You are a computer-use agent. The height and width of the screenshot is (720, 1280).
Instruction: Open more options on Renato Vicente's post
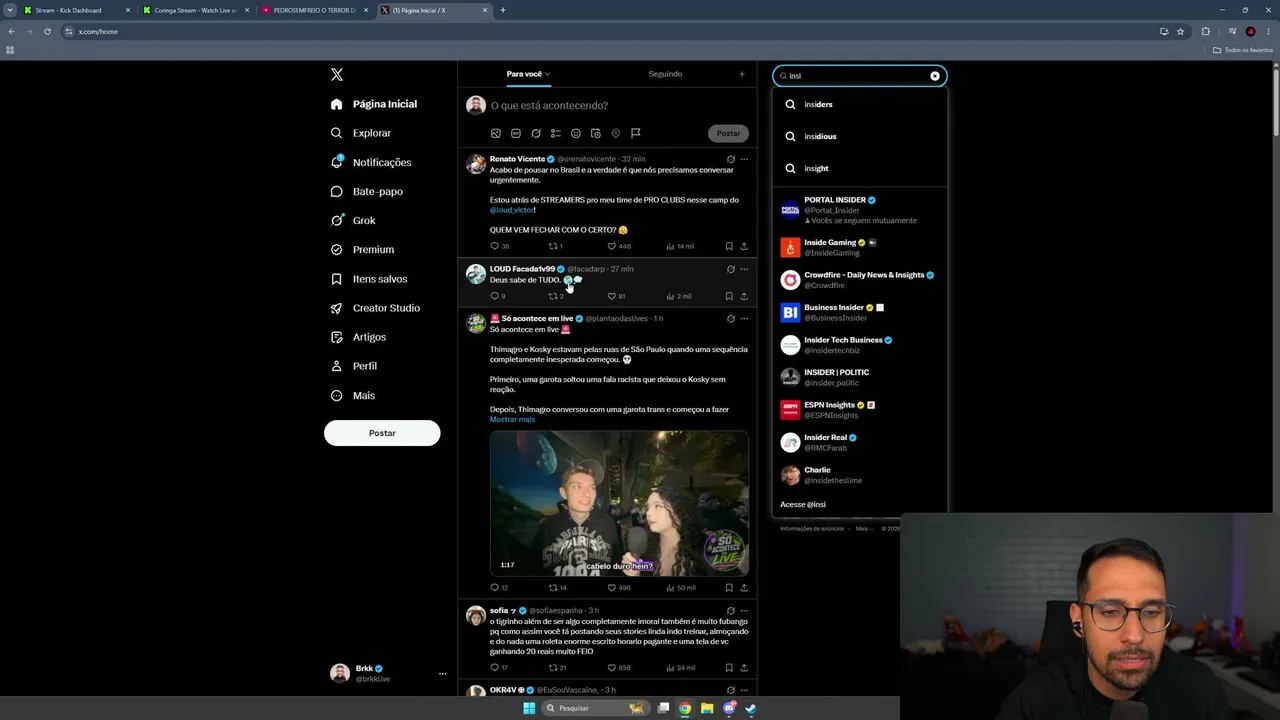744,159
